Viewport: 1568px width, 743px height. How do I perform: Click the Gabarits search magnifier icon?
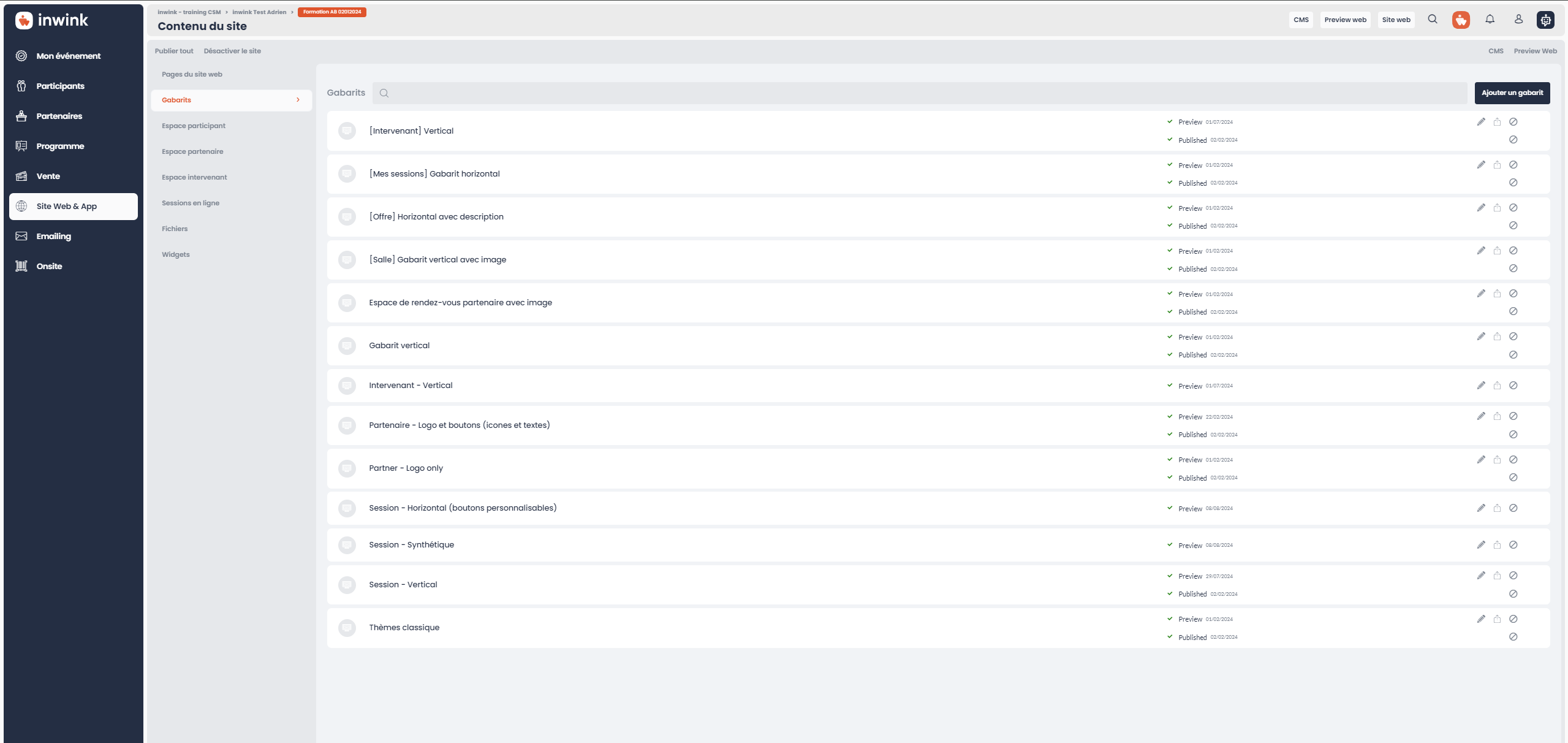[x=384, y=93]
